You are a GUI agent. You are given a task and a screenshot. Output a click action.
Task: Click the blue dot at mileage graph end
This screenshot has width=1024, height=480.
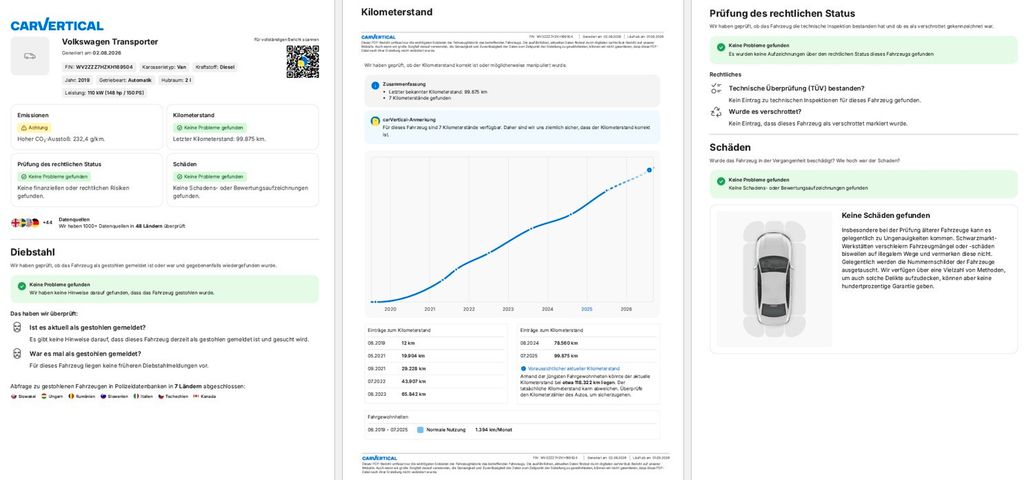coord(649,170)
